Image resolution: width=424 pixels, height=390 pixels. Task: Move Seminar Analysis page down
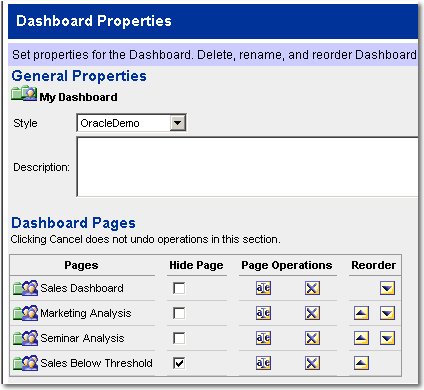[387, 338]
